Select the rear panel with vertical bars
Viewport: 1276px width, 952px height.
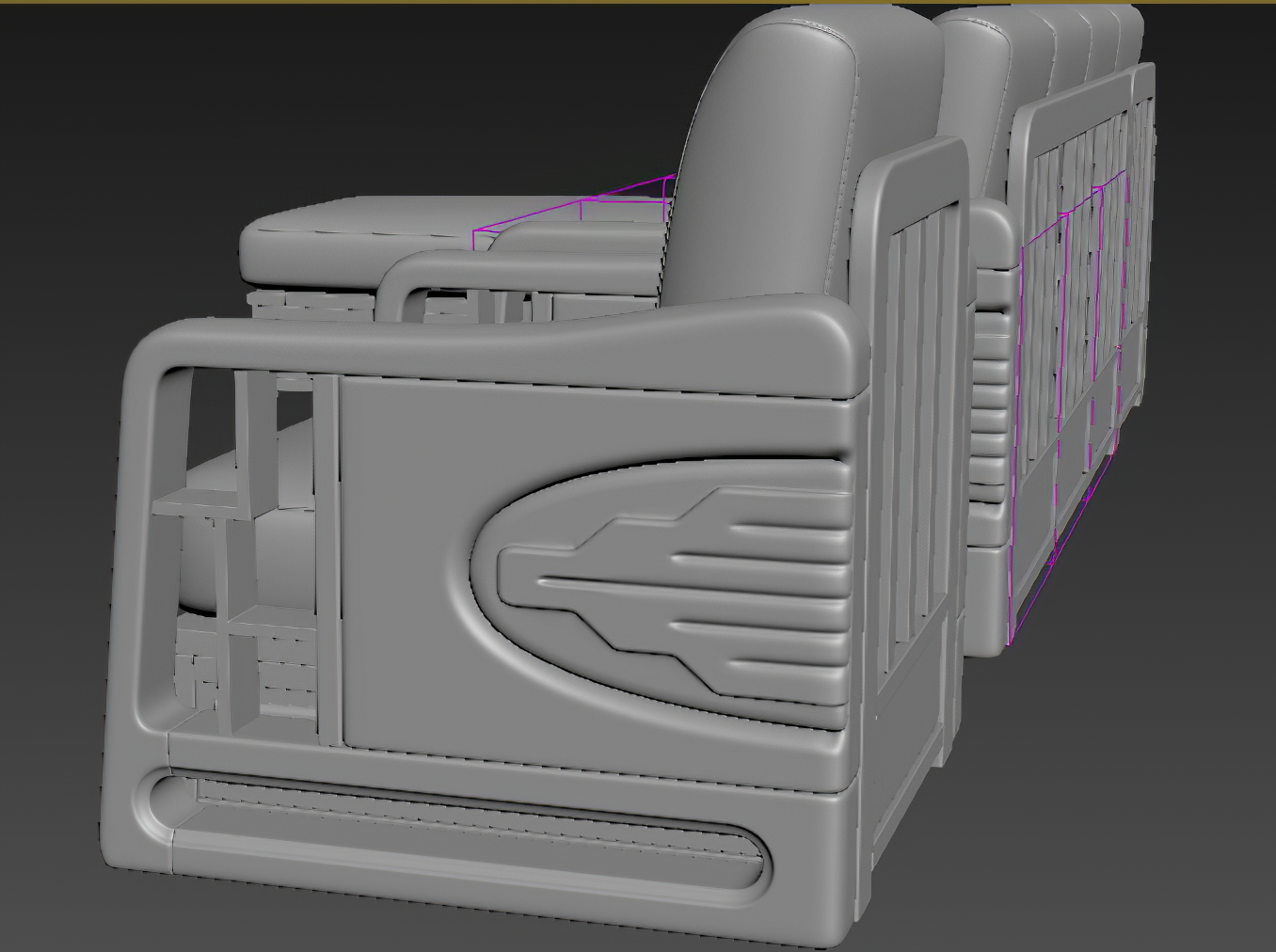tap(1082, 282)
